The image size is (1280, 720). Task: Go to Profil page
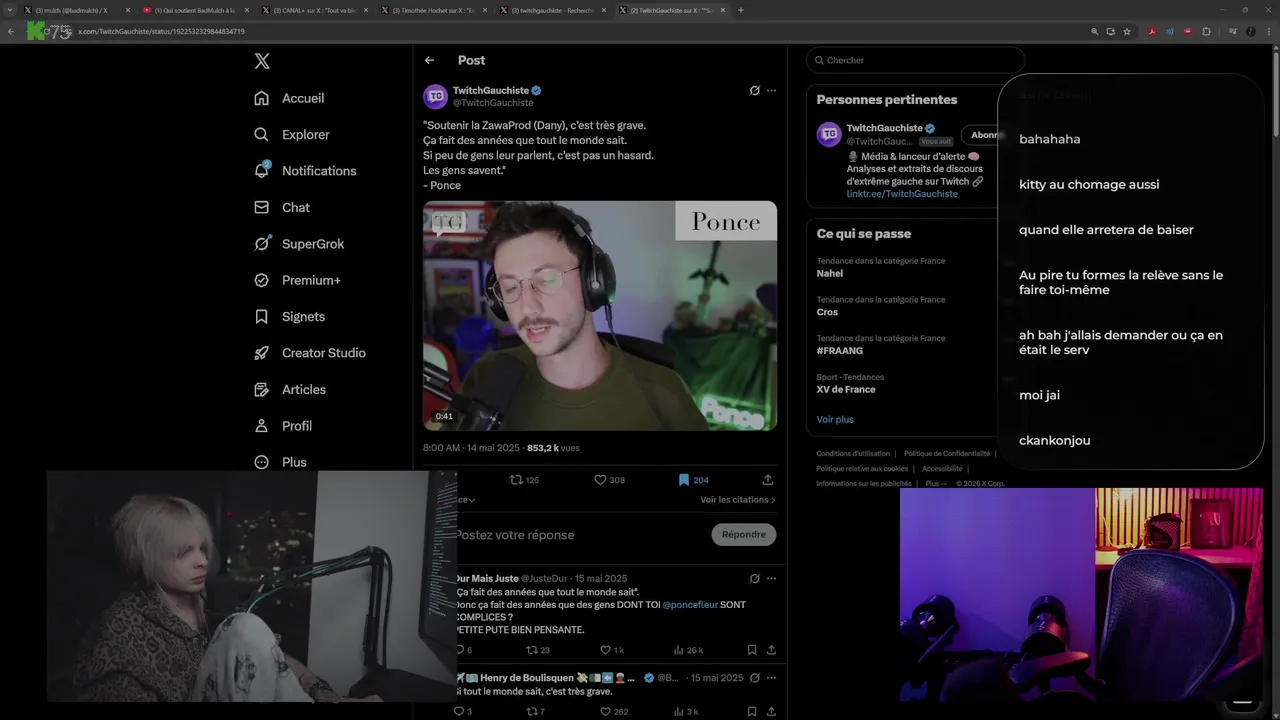pos(283,425)
